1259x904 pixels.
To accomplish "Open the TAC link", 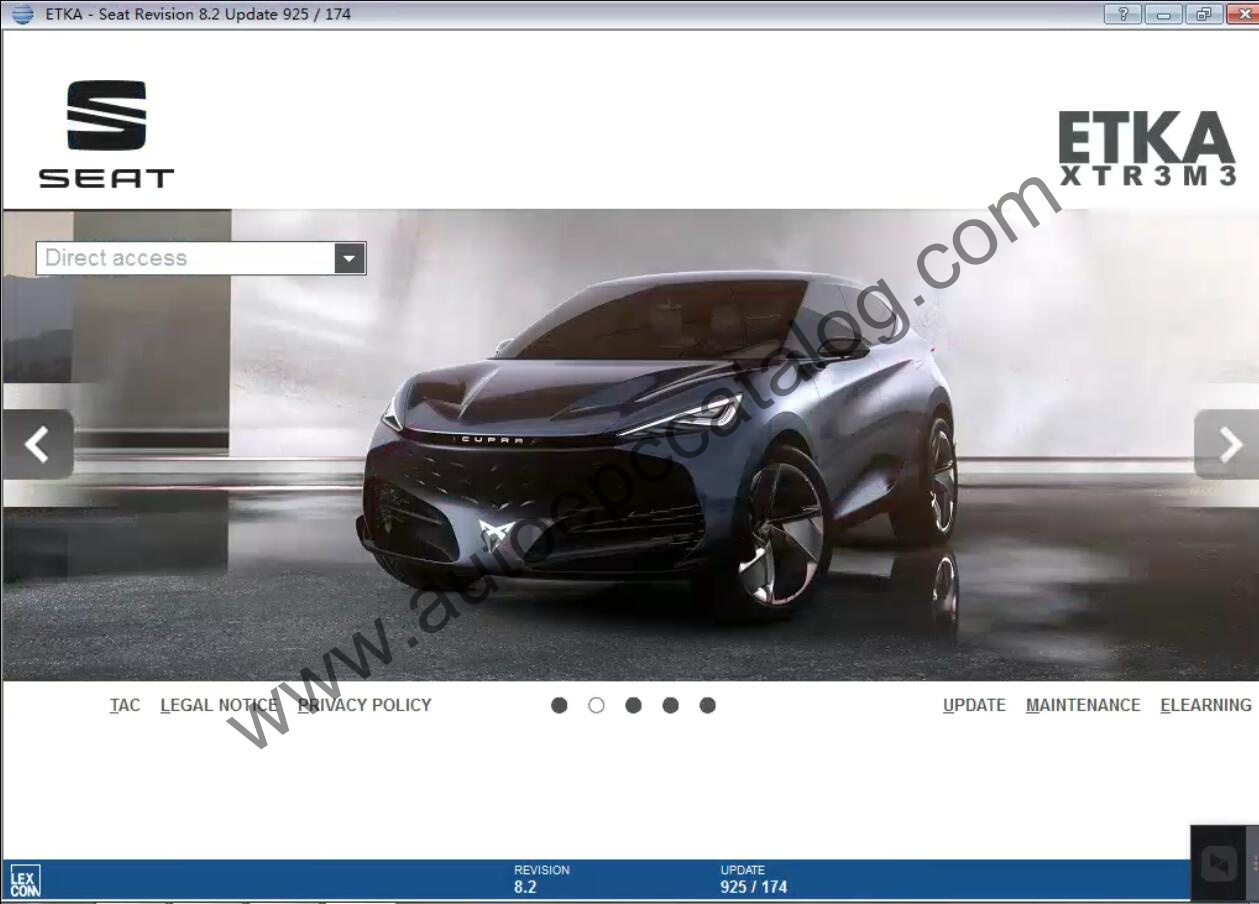I will pos(125,705).
